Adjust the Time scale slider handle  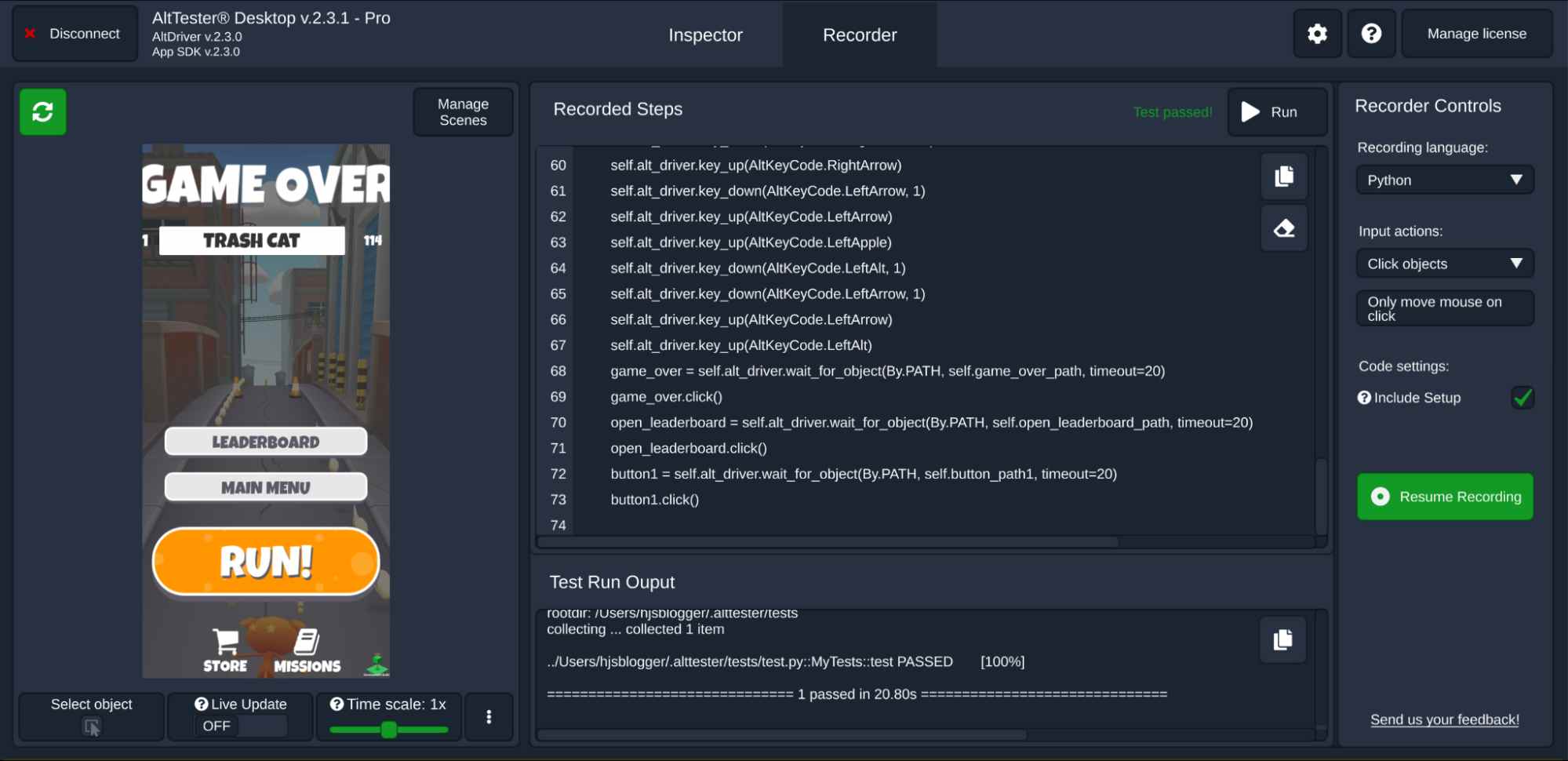click(x=389, y=730)
